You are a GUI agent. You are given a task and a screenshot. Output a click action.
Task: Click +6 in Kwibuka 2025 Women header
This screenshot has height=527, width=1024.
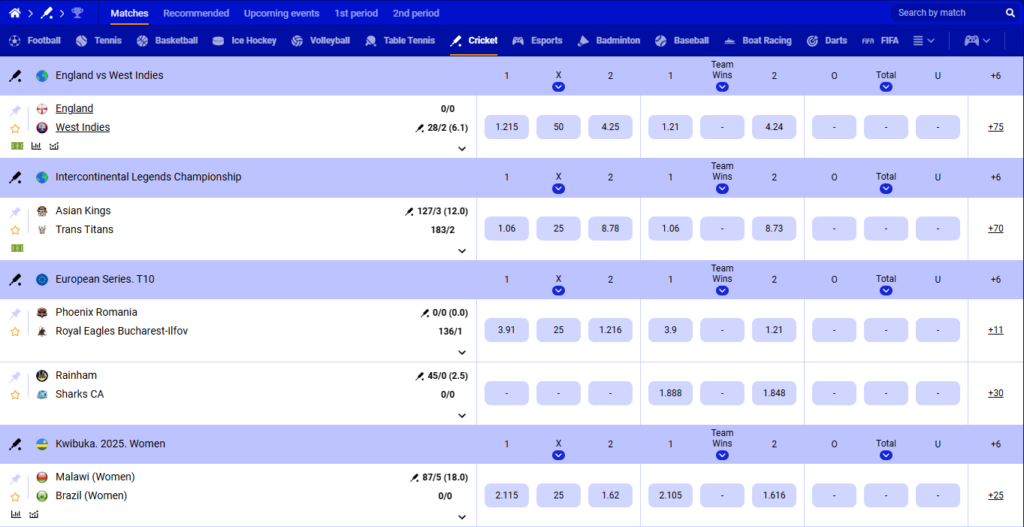pyautogui.click(x=995, y=444)
